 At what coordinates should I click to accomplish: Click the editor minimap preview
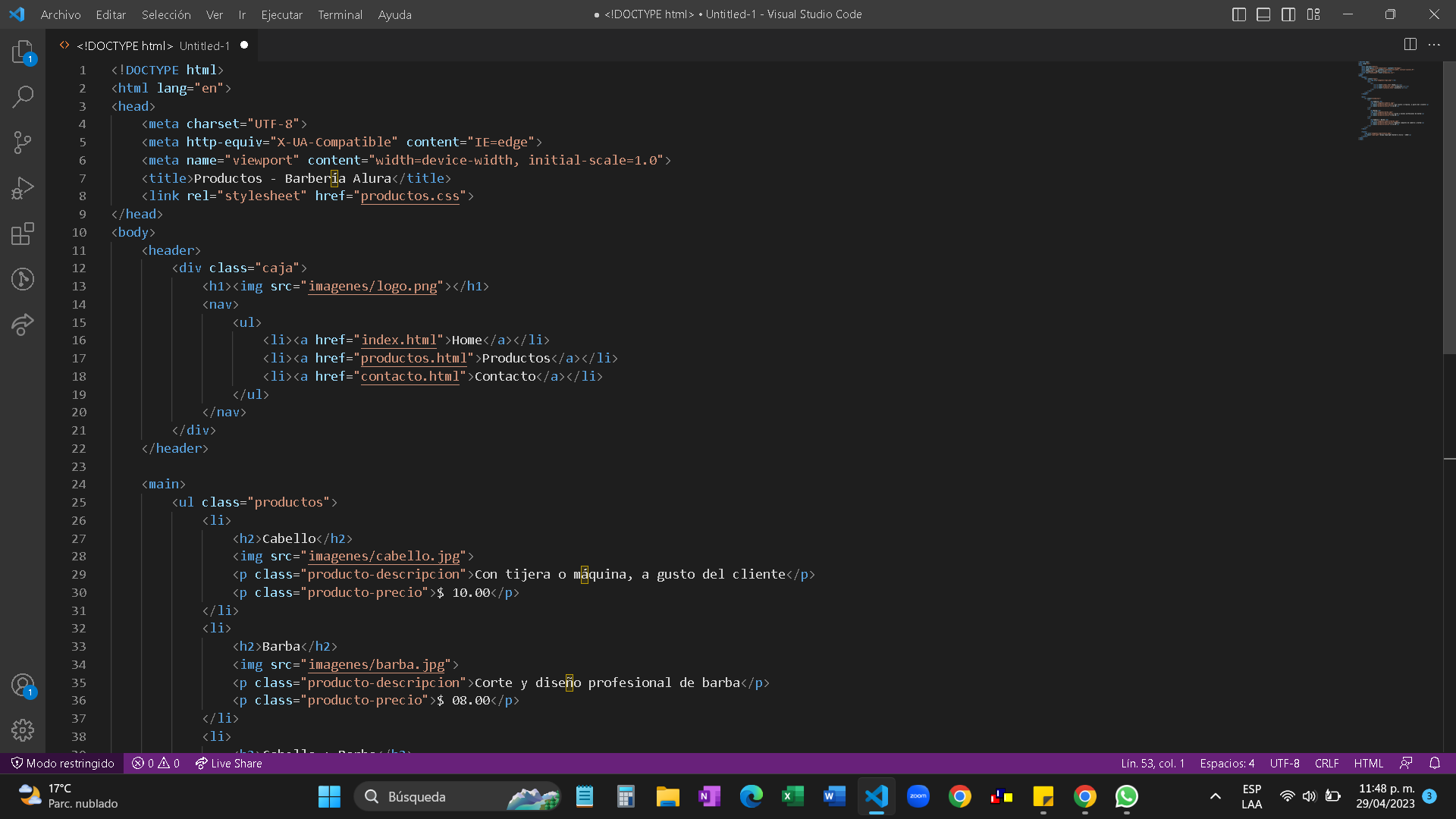[1394, 101]
